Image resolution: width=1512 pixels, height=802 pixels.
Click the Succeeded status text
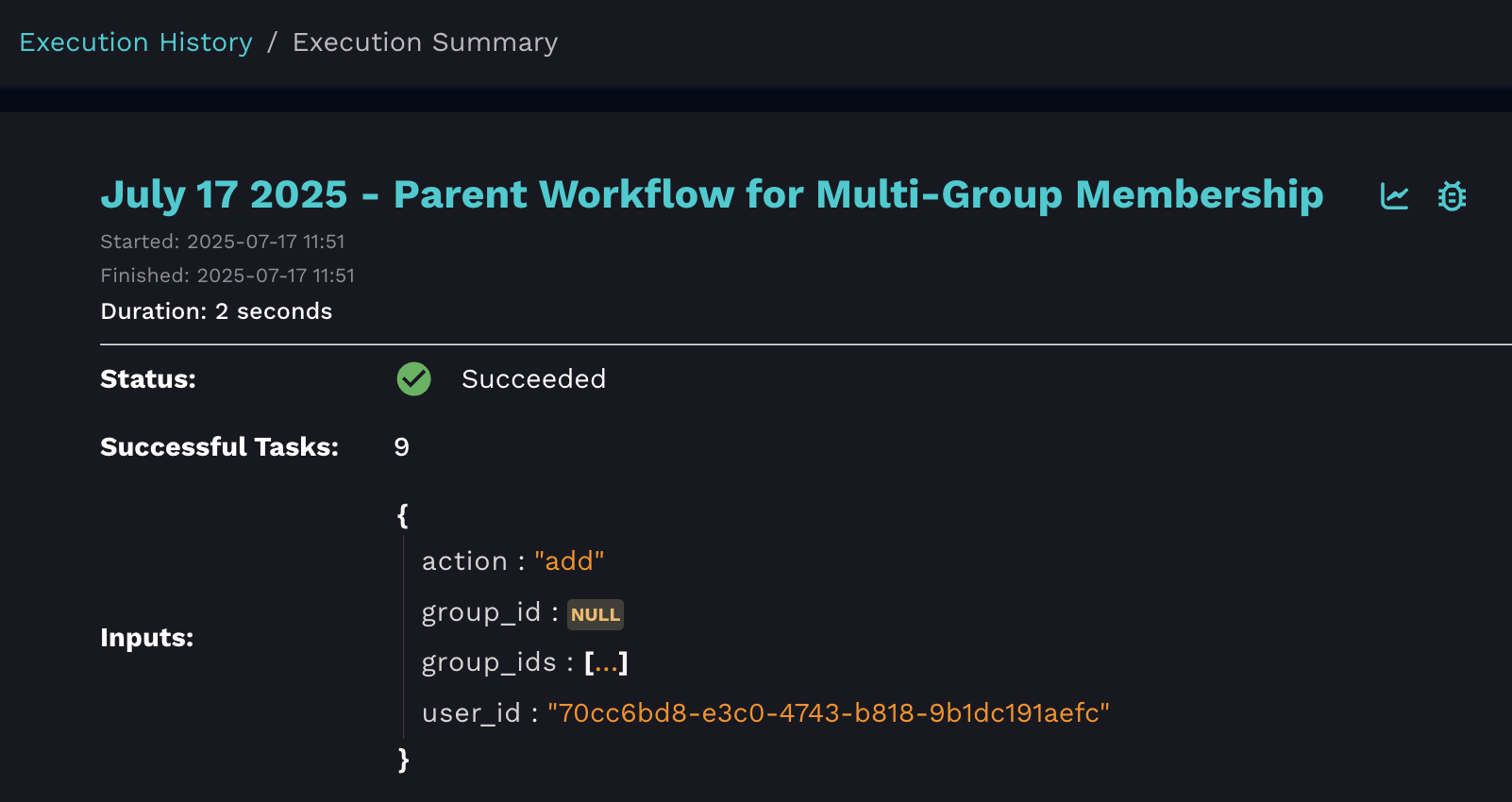[x=533, y=379]
